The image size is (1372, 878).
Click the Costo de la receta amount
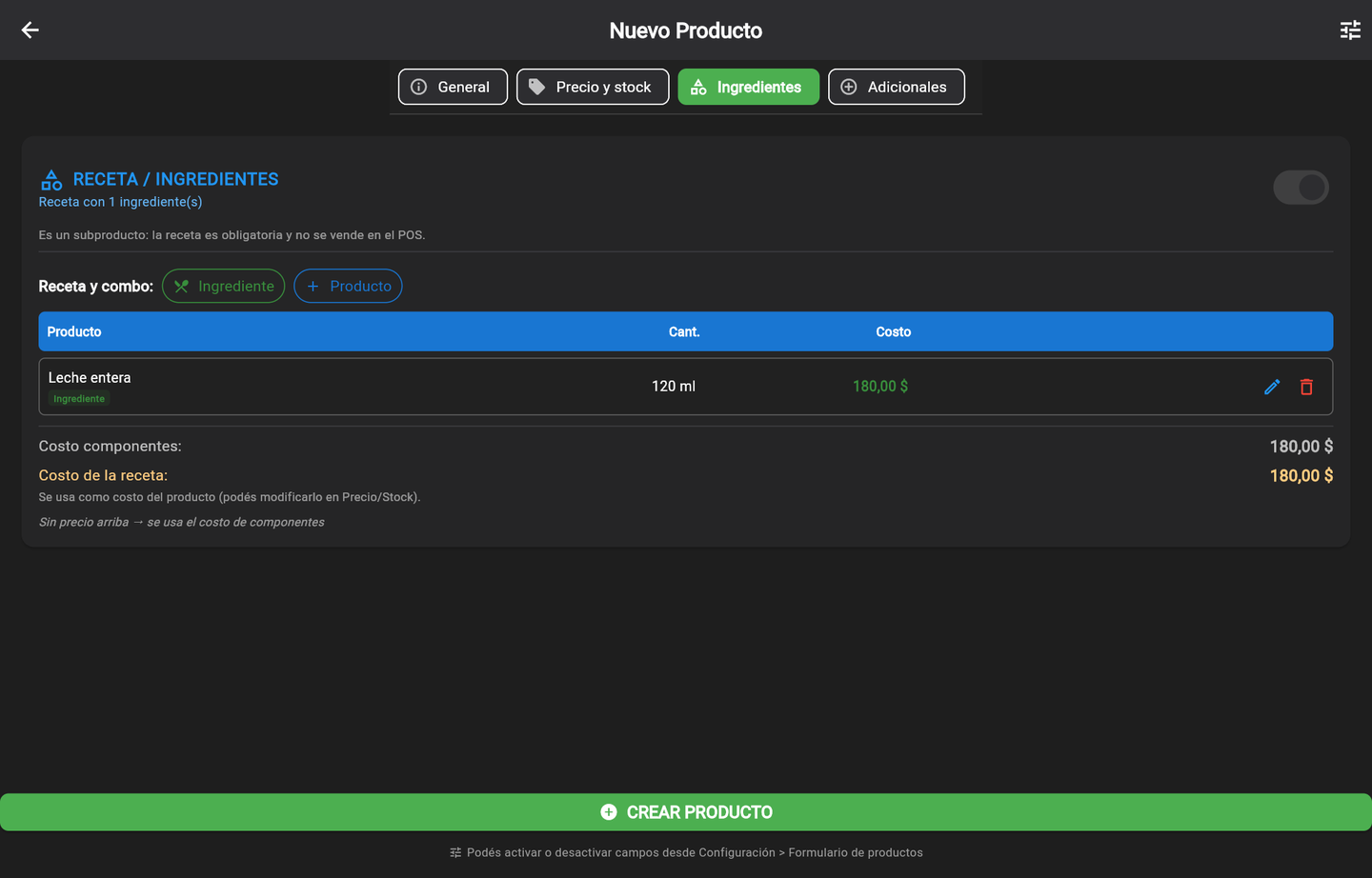coord(1301,476)
